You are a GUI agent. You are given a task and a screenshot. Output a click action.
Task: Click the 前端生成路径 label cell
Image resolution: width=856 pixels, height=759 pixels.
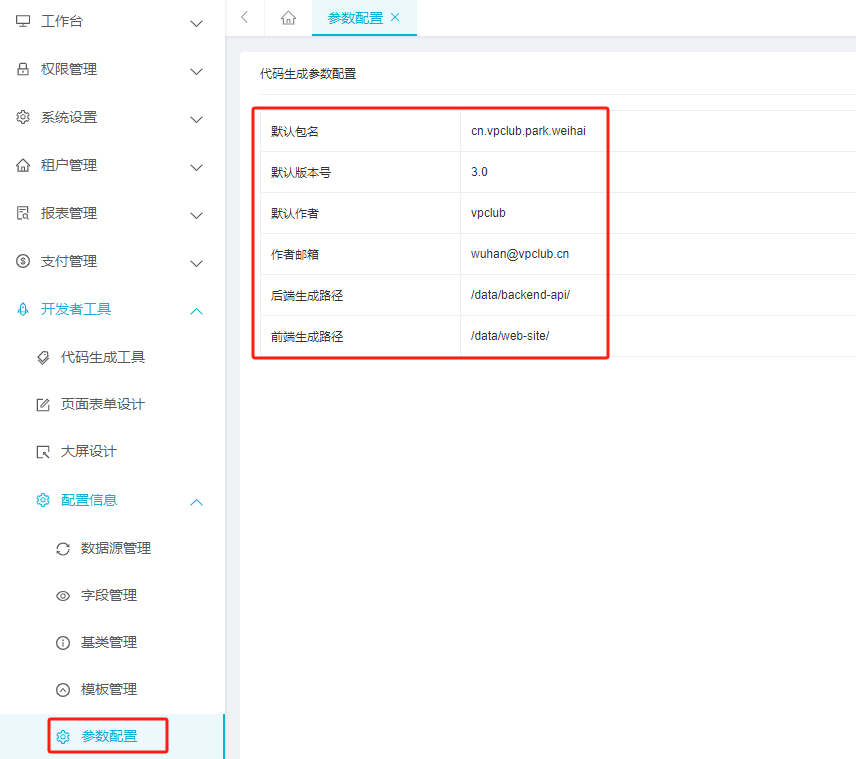pos(360,336)
